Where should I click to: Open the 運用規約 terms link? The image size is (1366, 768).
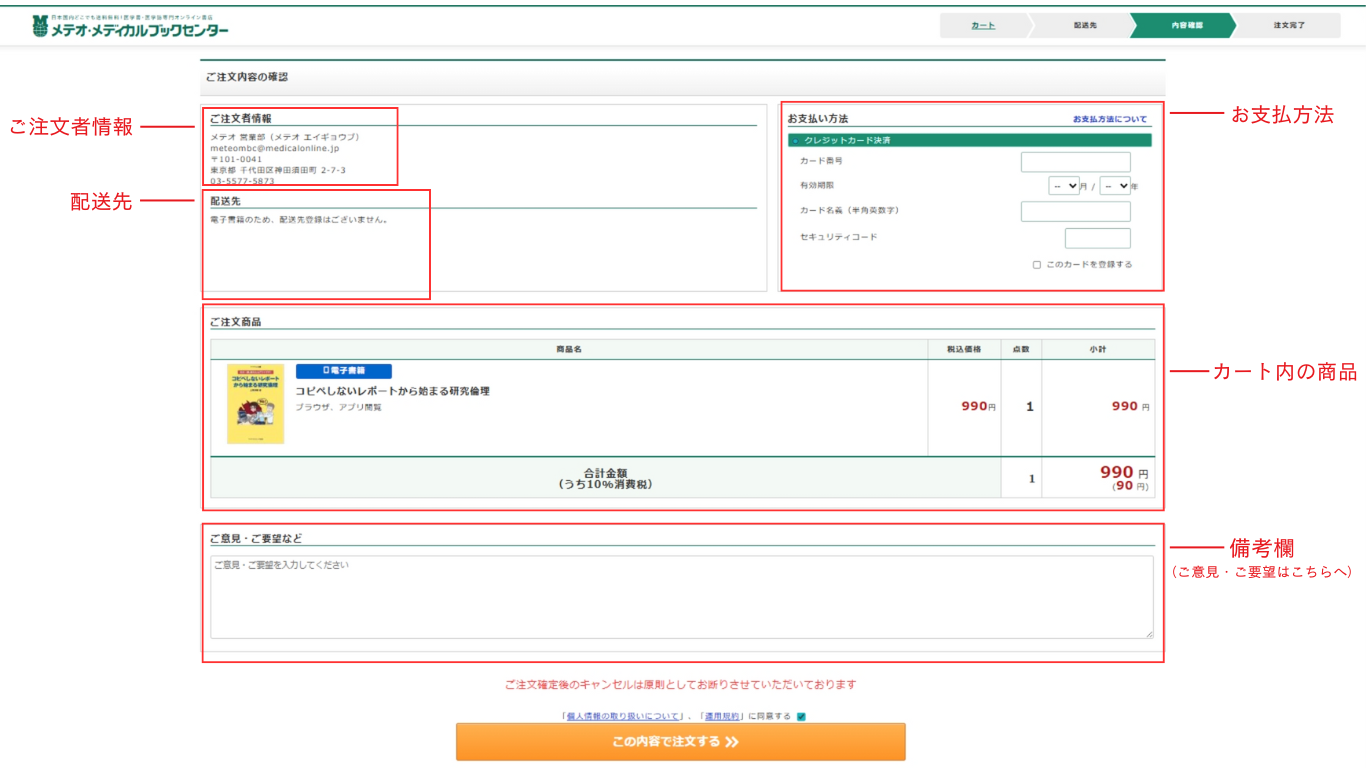tap(721, 716)
